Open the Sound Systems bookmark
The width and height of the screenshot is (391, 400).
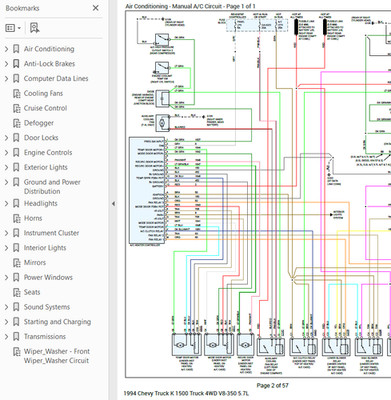47,307
